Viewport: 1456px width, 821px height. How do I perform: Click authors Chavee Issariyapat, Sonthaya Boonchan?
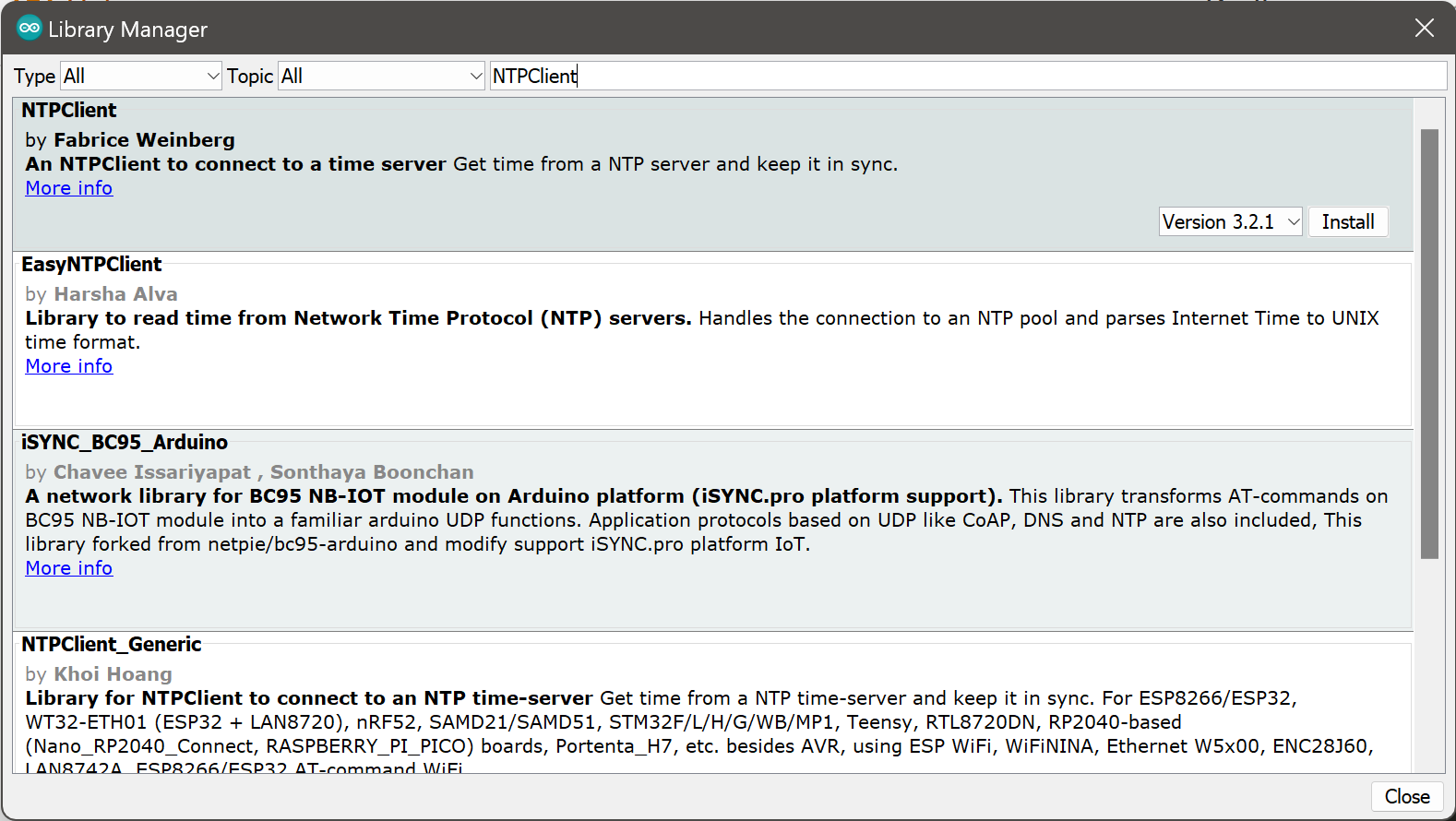click(x=263, y=472)
